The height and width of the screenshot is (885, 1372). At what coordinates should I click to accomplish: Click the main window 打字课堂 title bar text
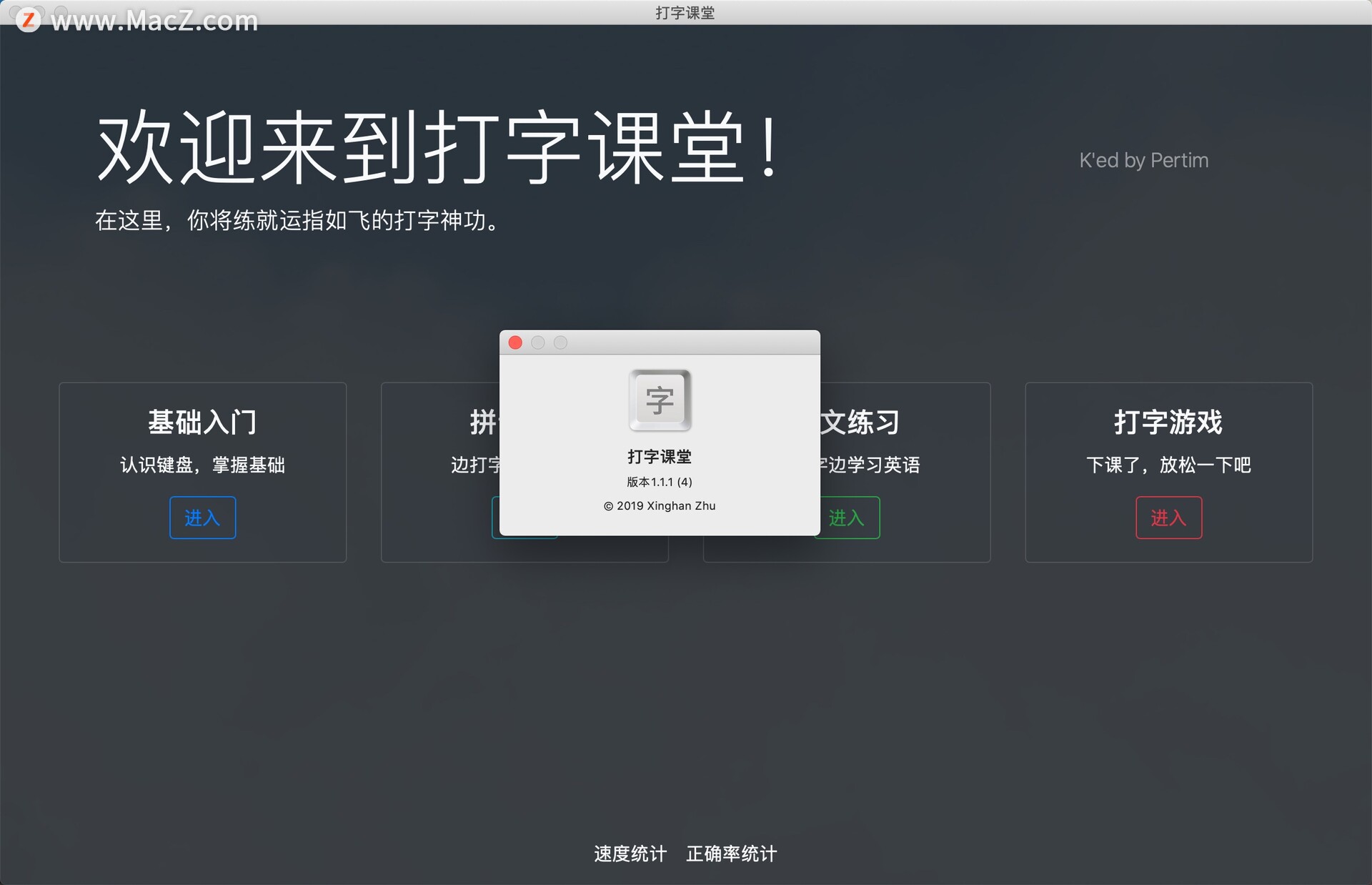pyautogui.click(x=685, y=13)
